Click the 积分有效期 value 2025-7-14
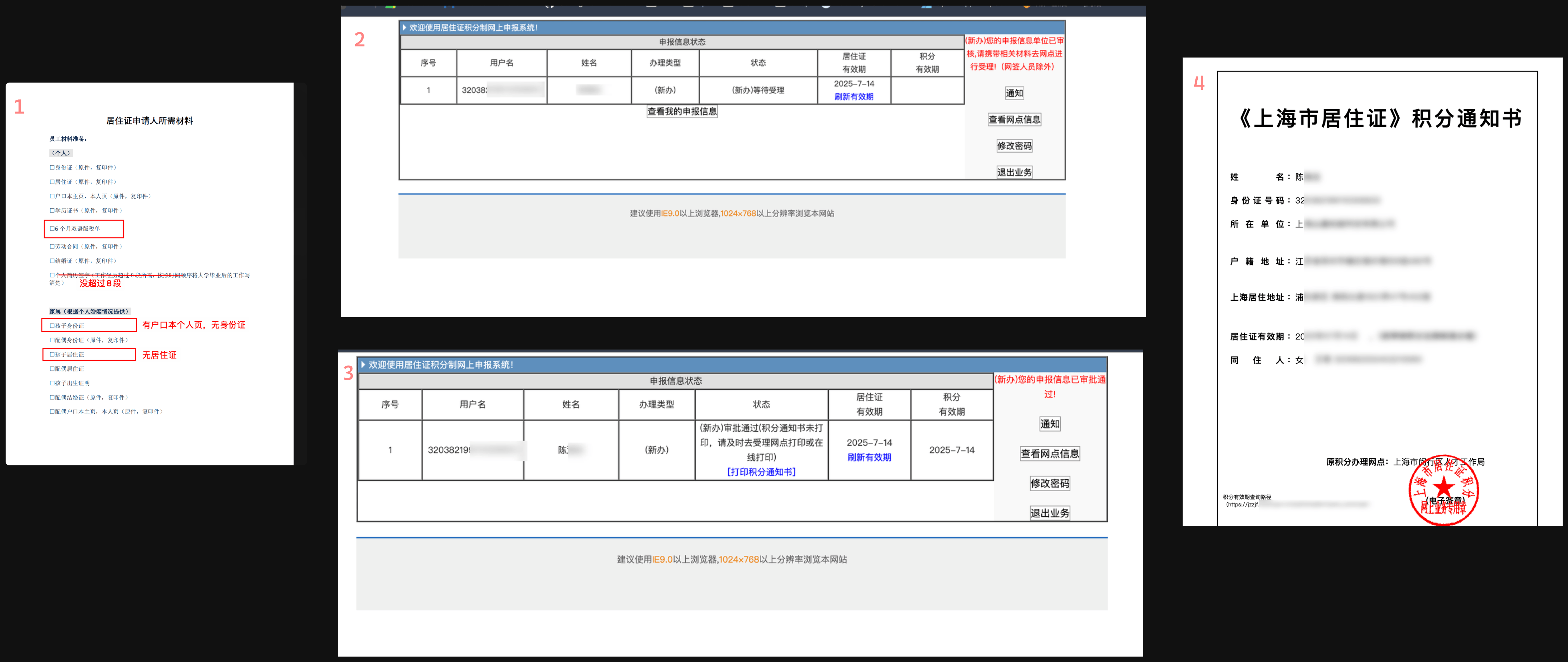Image resolution: width=1568 pixels, height=662 pixels. (x=951, y=450)
